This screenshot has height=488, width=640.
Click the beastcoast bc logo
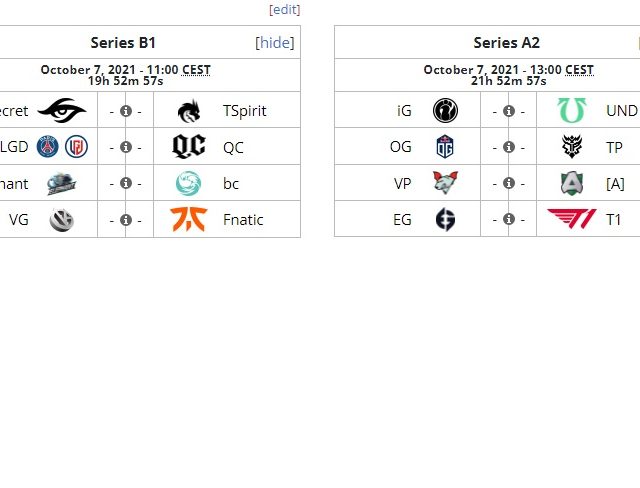[189, 183]
